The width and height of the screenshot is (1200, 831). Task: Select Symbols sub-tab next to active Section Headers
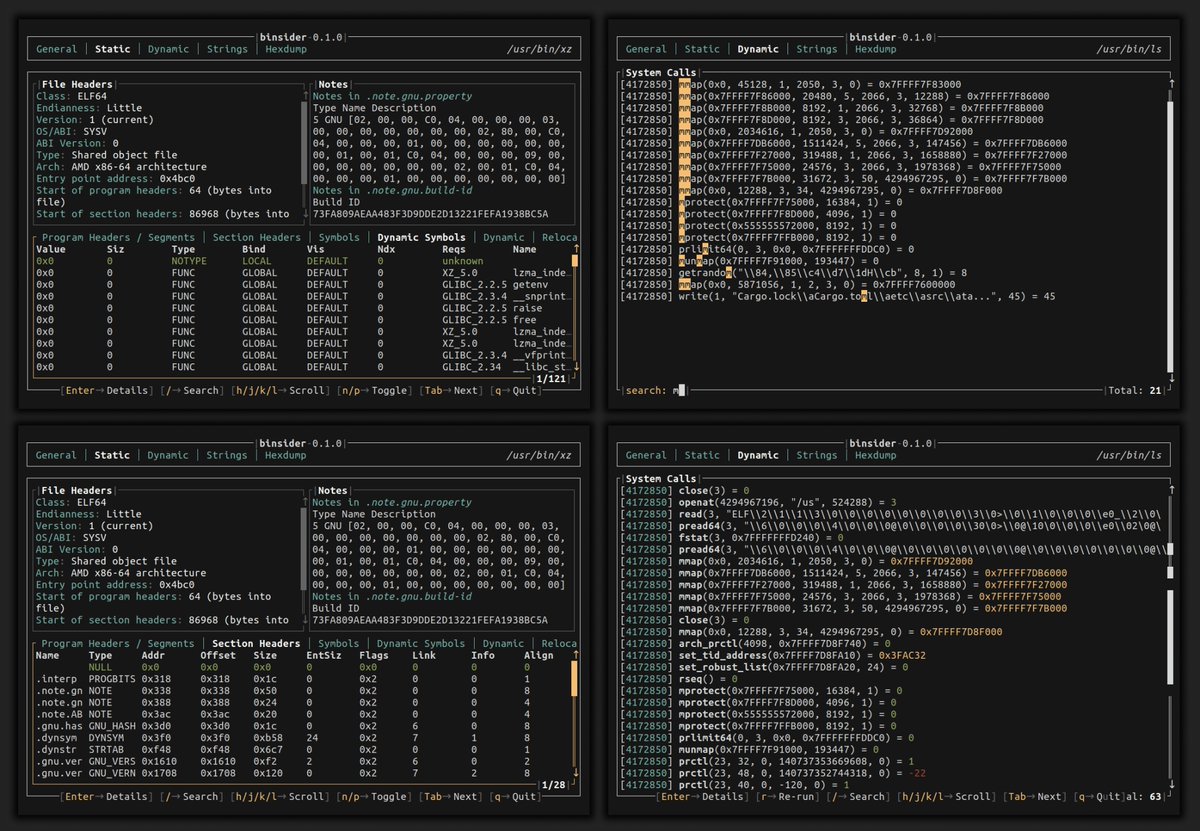click(x=339, y=644)
